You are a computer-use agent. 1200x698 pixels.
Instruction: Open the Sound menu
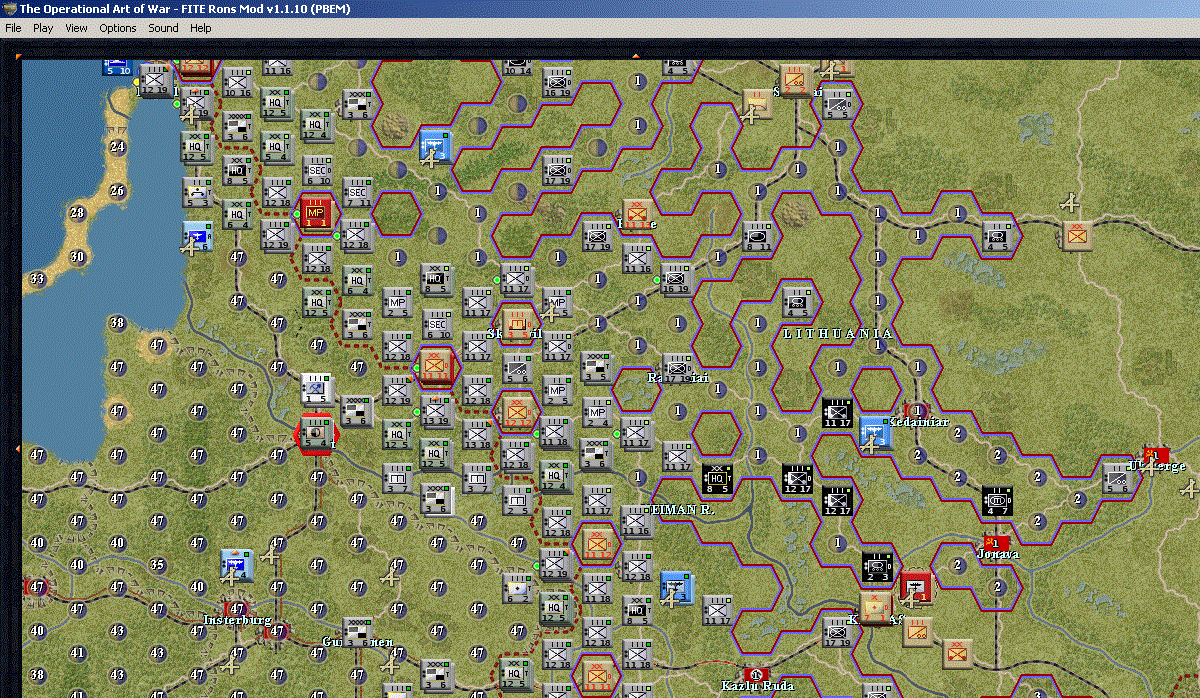click(163, 28)
